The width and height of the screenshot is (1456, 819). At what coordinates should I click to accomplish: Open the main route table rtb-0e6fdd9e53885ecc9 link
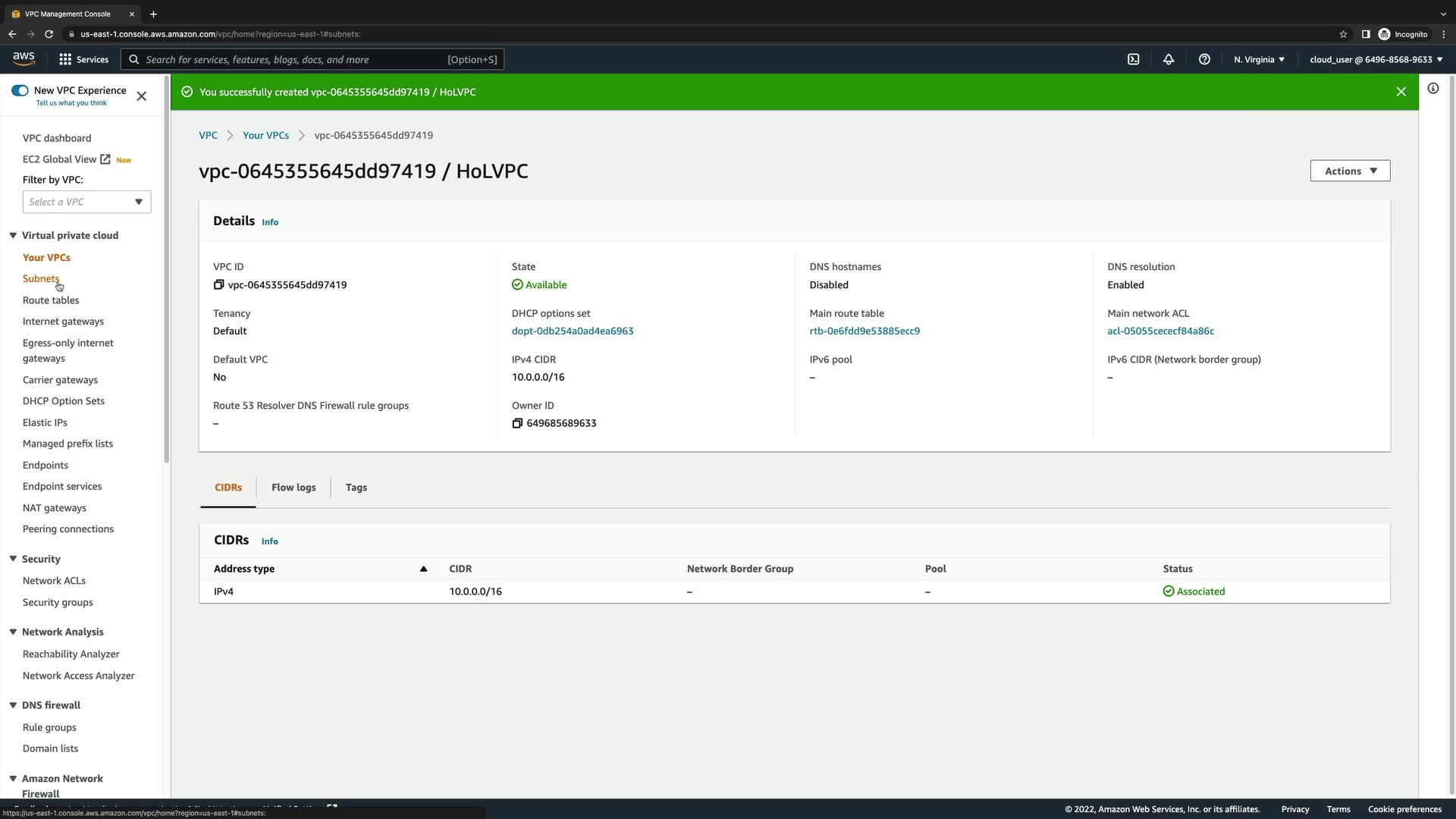click(864, 331)
